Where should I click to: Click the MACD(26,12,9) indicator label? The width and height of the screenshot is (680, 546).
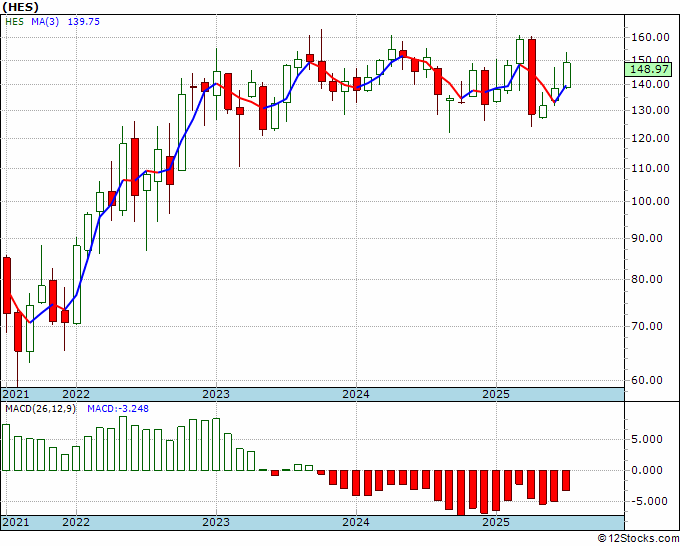pyautogui.click(x=40, y=409)
